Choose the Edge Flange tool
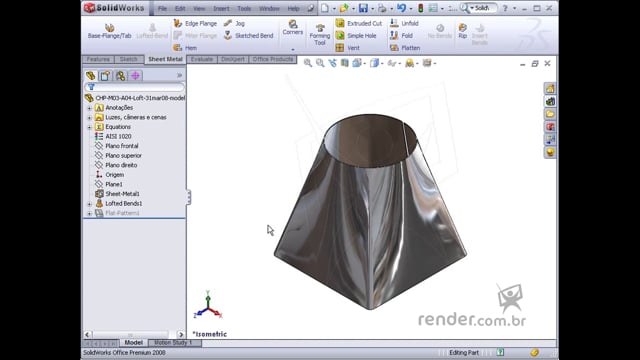This screenshot has width=640, height=360. pos(195,24)
